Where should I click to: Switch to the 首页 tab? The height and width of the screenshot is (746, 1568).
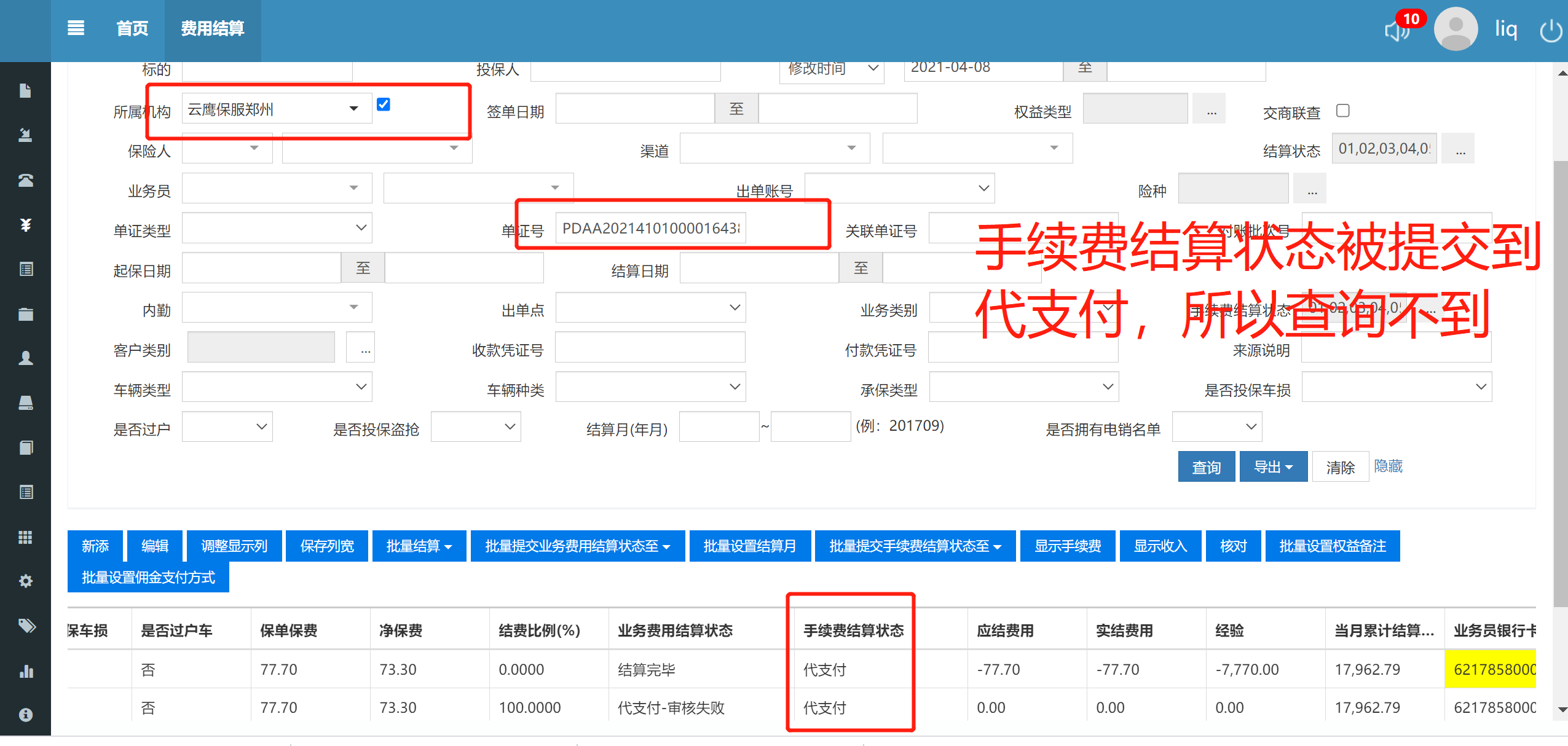[x=132, y=28]
